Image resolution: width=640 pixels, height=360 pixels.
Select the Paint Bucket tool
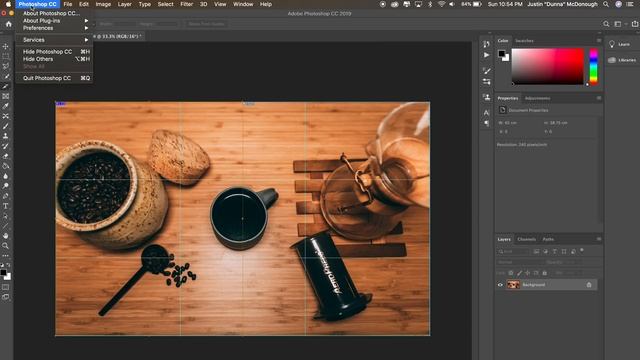pos(6,166)
